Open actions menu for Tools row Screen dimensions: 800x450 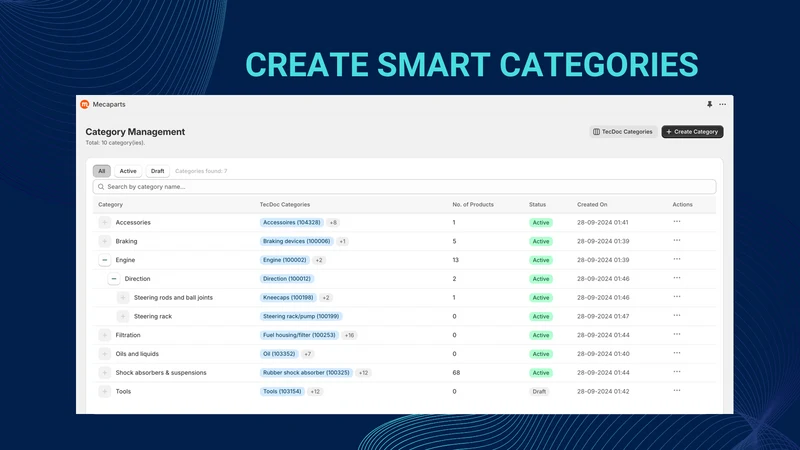[677, 390]
